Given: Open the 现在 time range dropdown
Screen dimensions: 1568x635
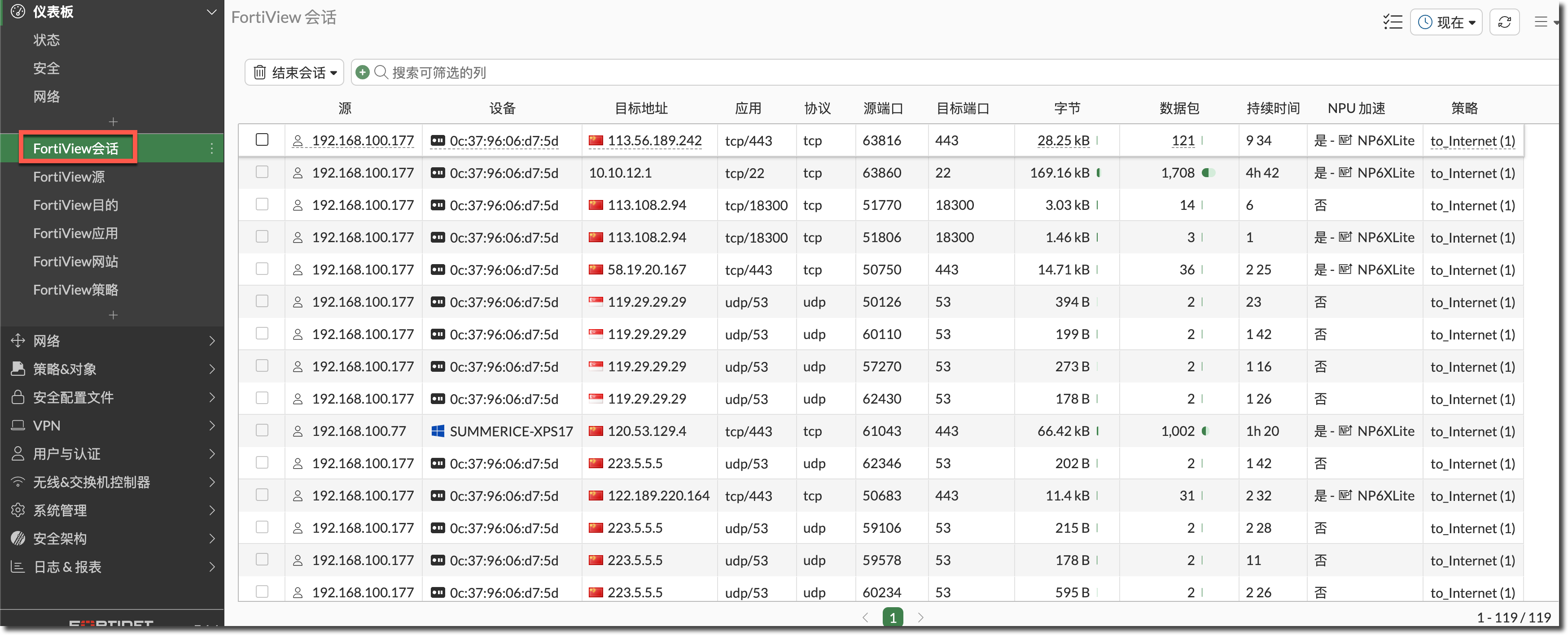Looking at the screenshot, I should coord(1445,22).
